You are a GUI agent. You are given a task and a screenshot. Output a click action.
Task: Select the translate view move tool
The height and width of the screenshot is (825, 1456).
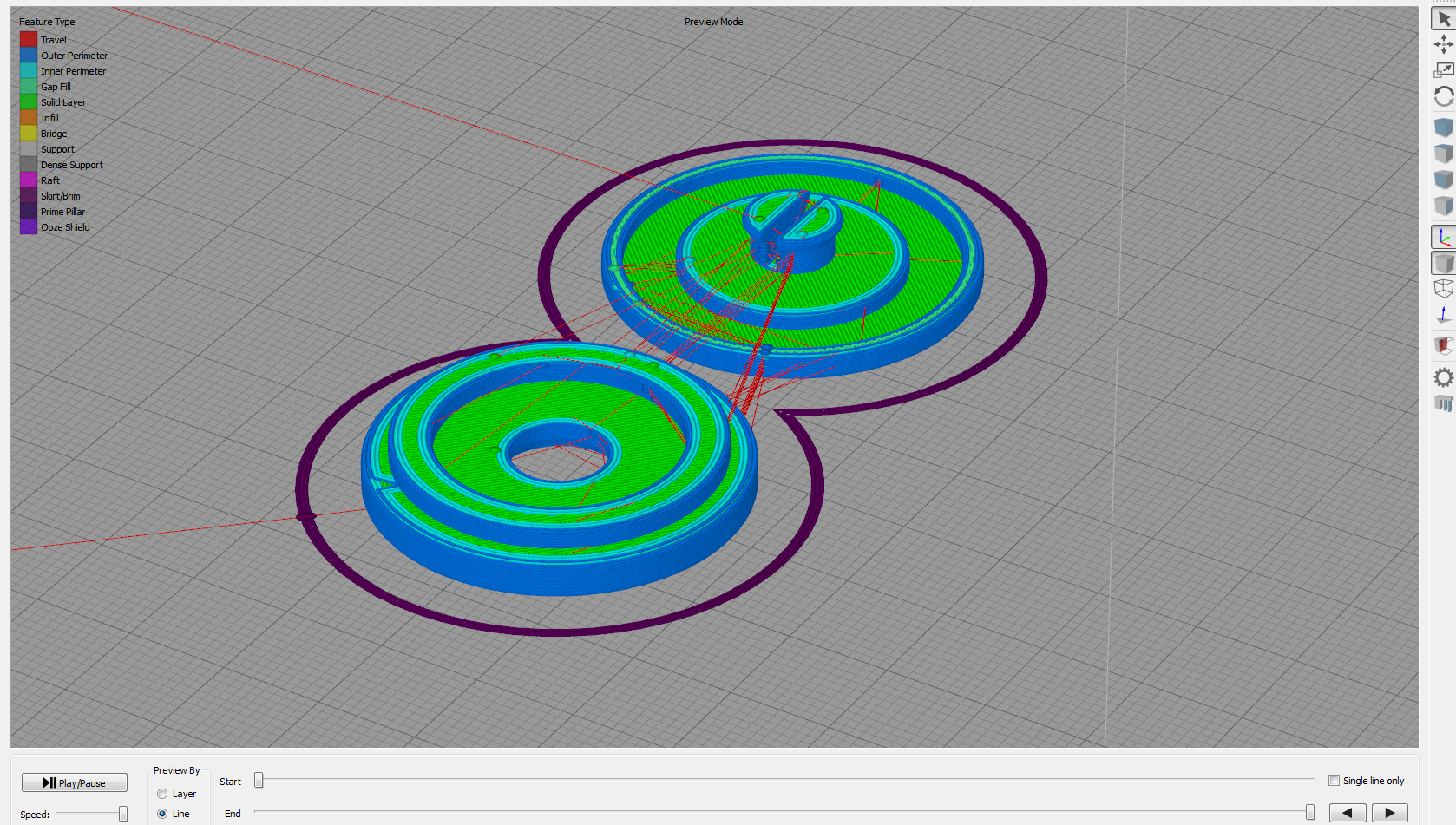click(x=1444, y=44)
